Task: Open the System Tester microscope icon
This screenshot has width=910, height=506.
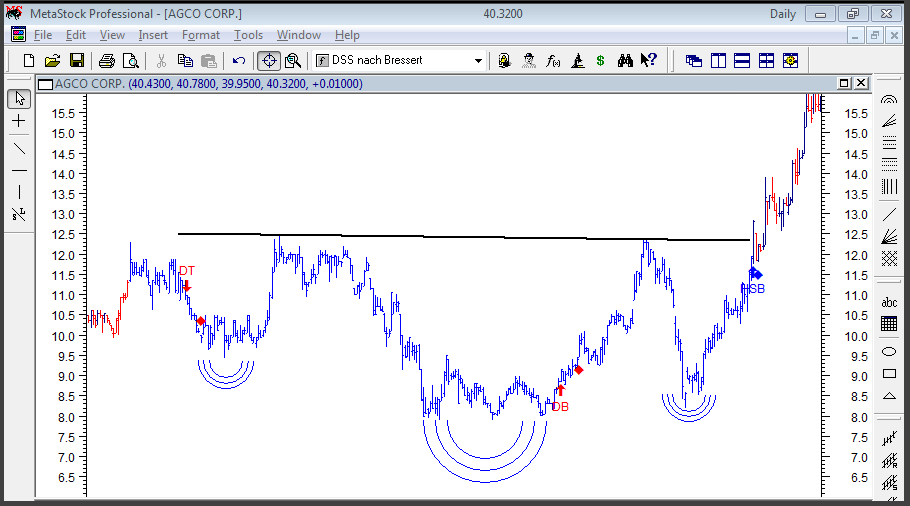Action: (577, 60)
